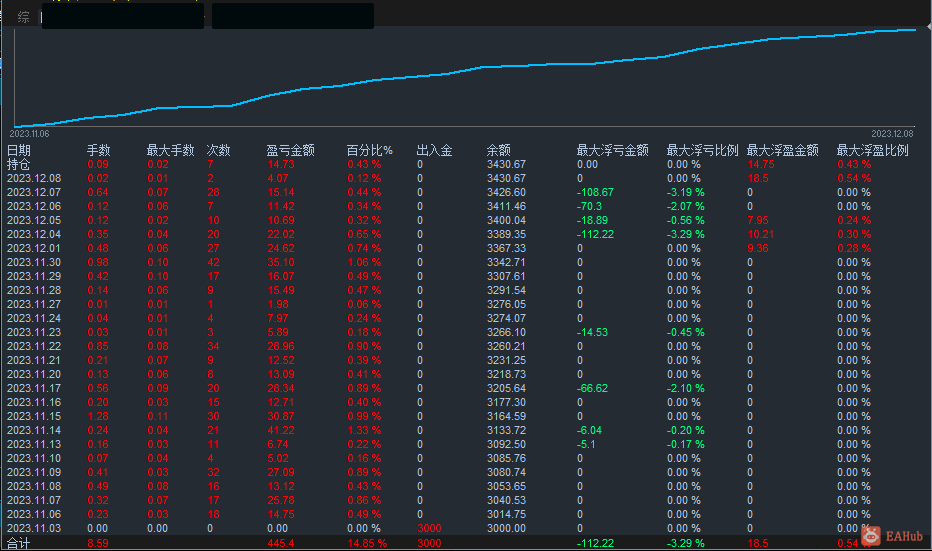
Task: Select the 2023.11.23 date row
Action: click(x=34, y=332)
